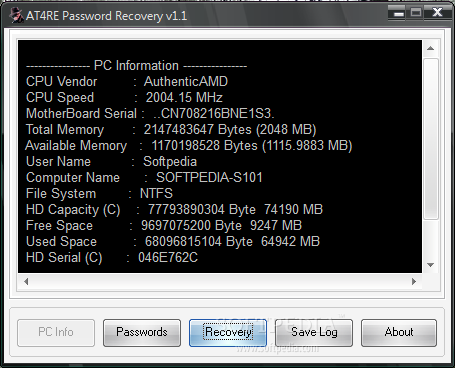The image size is (455, 368).
Task: Click used space value 68096815104 Byte
Action: 199,242
